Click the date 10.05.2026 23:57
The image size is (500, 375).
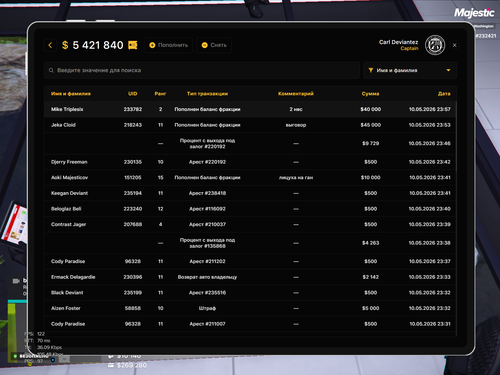(430, 109)
